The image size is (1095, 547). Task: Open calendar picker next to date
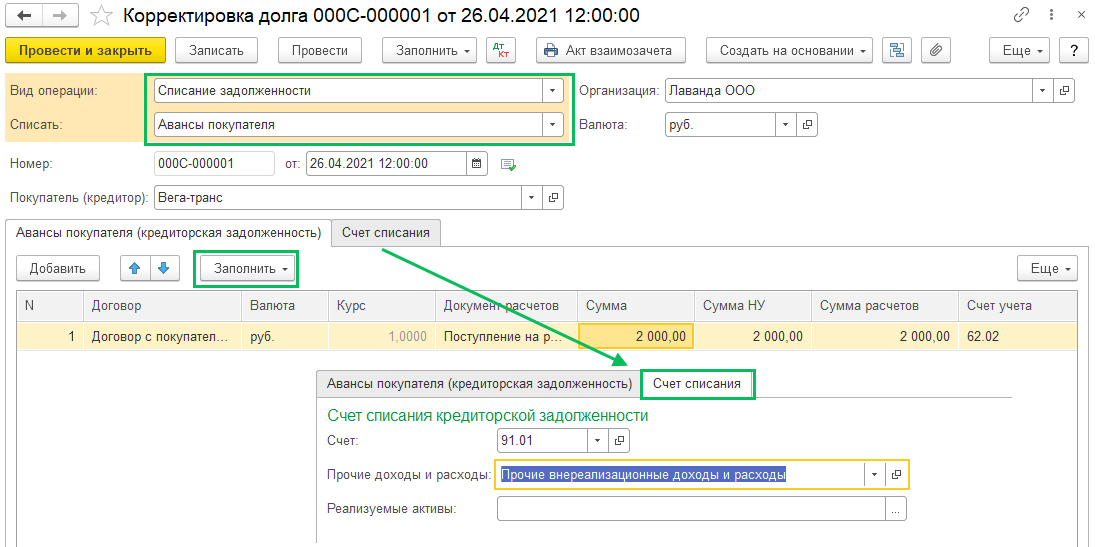pyautogui.click(x=476, y=164)
